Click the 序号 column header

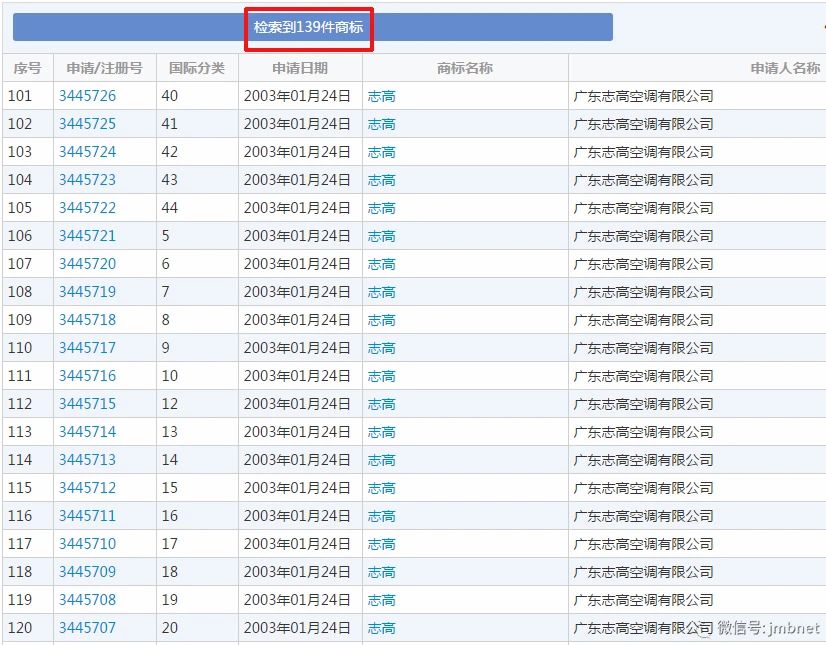click(x=27, y=68)
